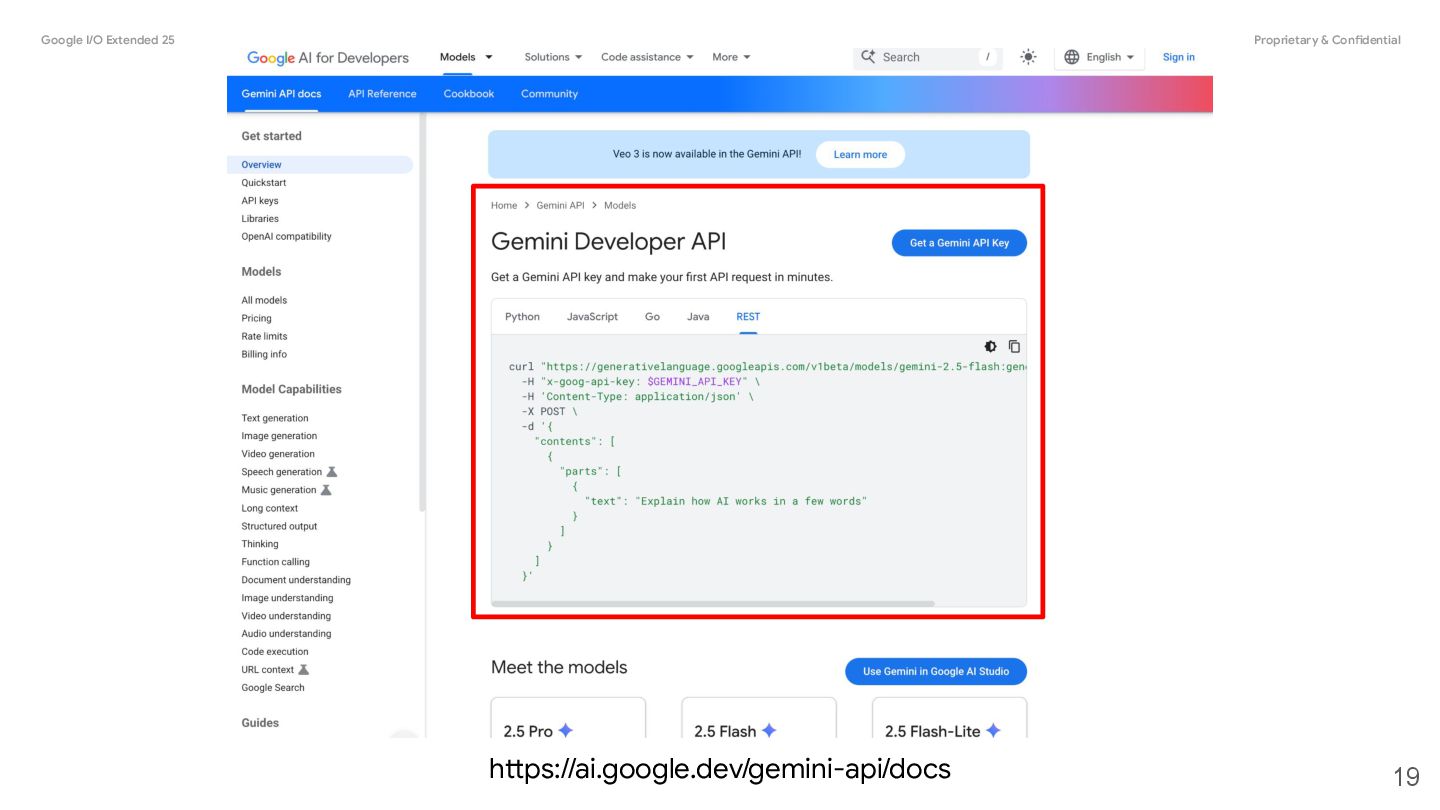Open the Models dropdown menu
The height and width of the screenshot is (810, 1440).
pyautogui.click(x=466, y=57)
